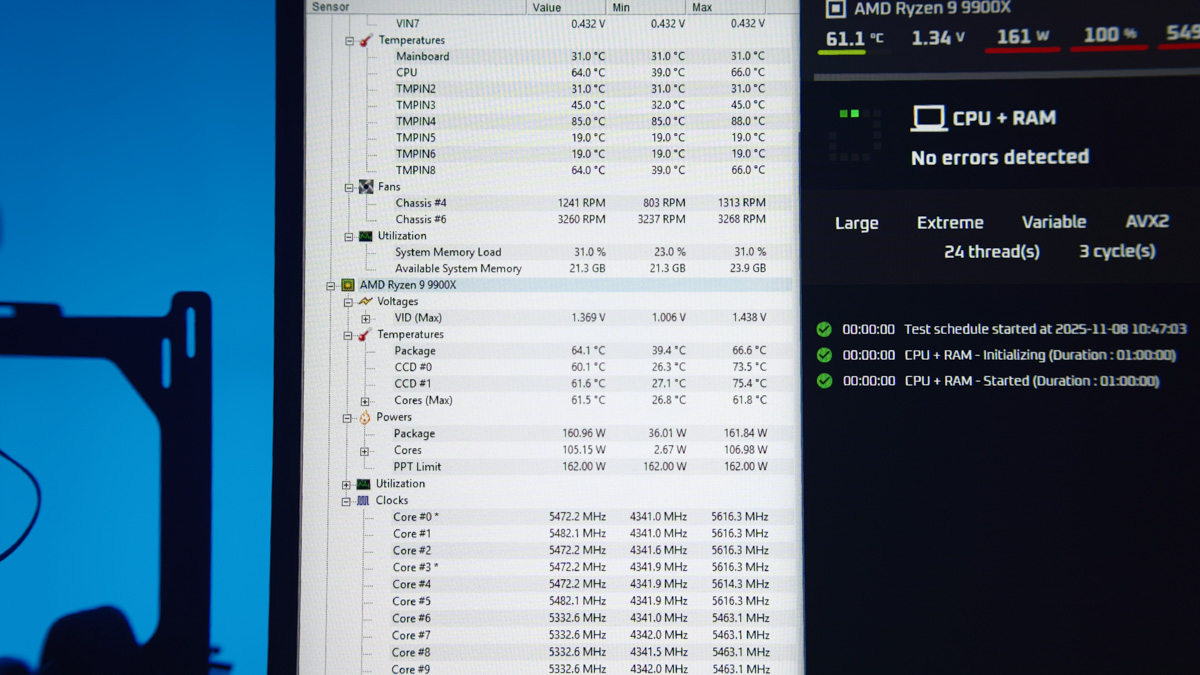Collapse the Voltages node under Ryzen 9 9900X
Screen dimensions: 1200x675
click(x=348, y=302)
